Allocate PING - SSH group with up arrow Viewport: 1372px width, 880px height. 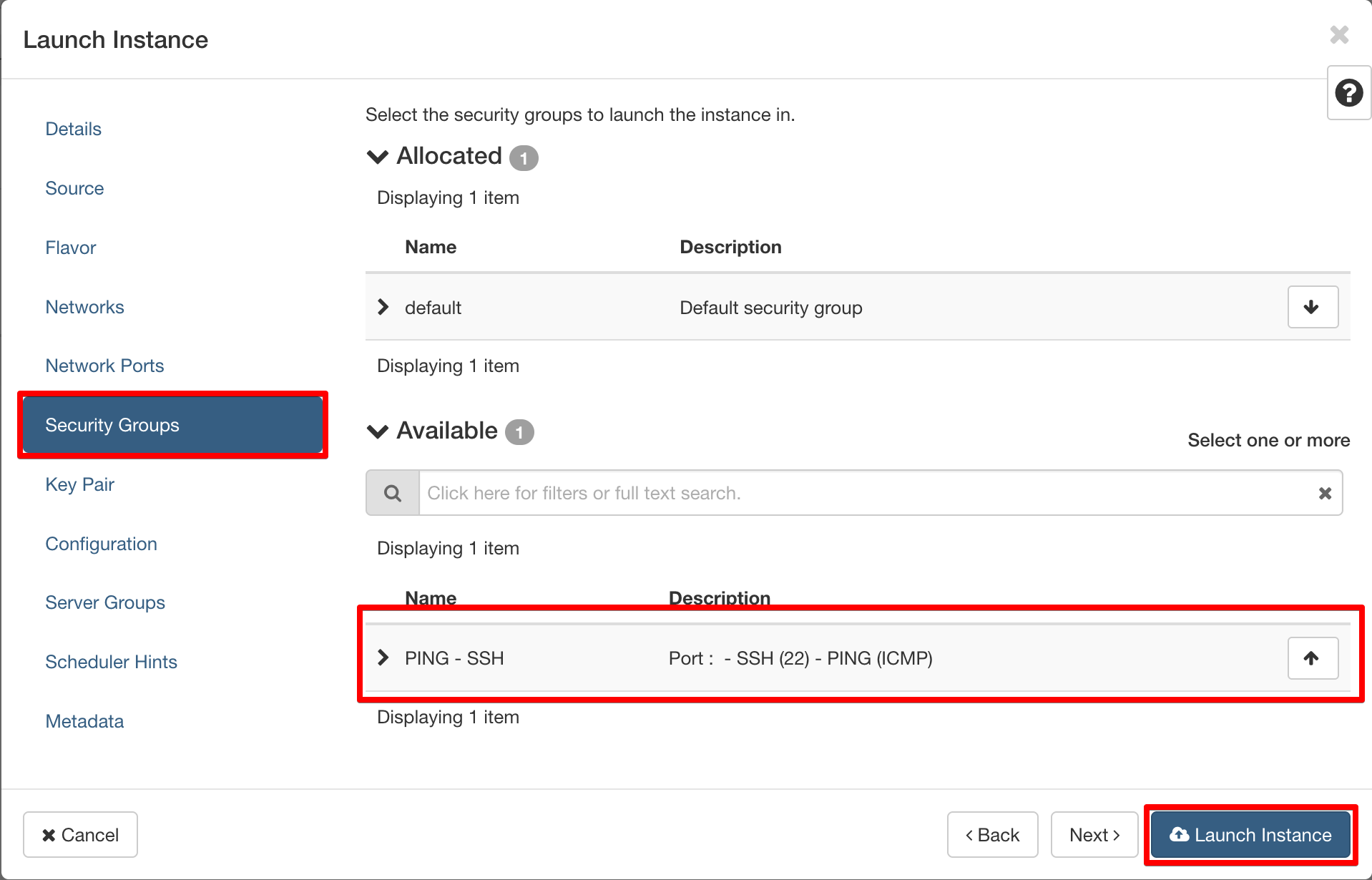tap(1312, 658)
